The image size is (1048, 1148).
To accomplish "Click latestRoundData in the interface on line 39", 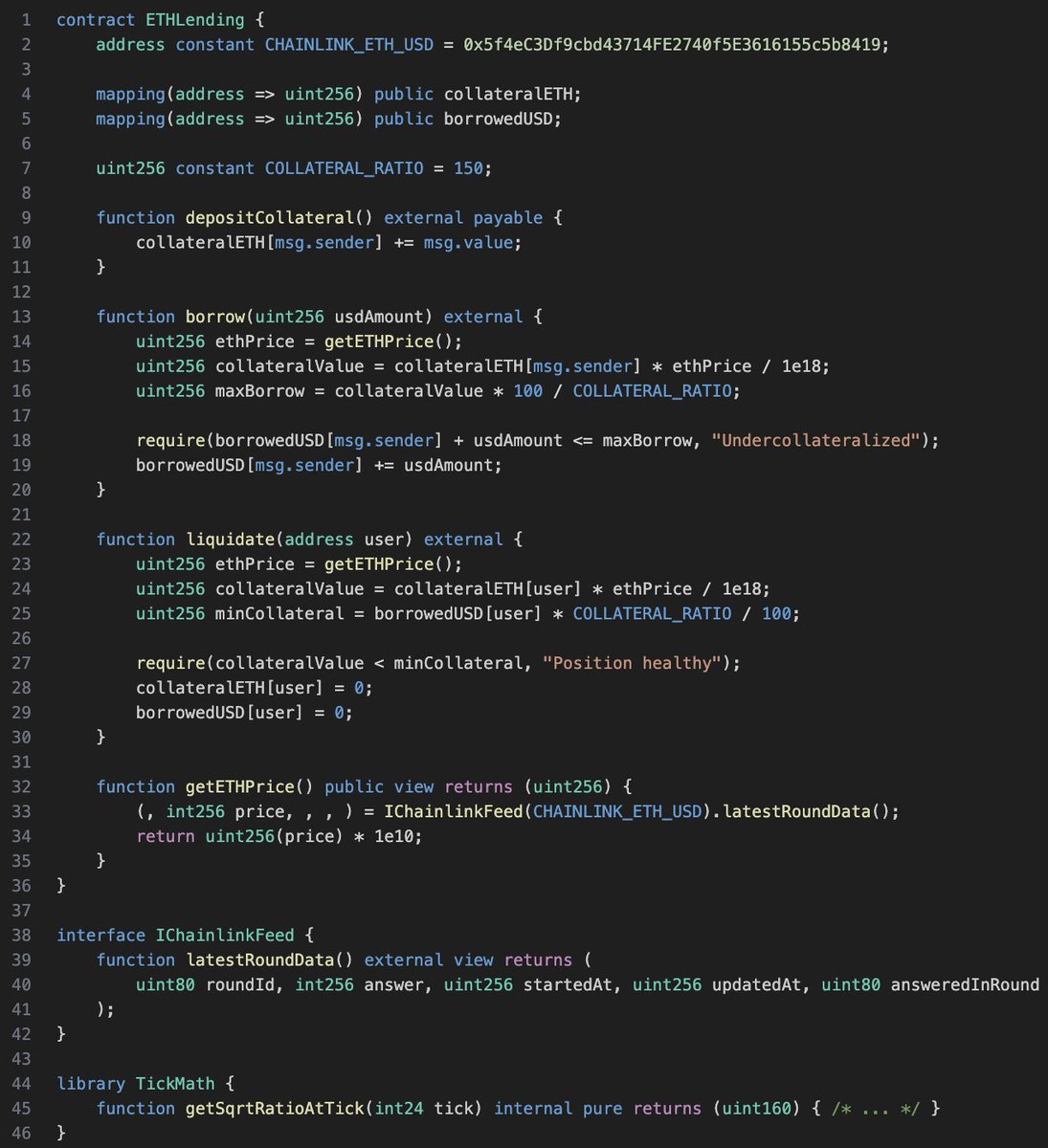I will pos(260,960).
